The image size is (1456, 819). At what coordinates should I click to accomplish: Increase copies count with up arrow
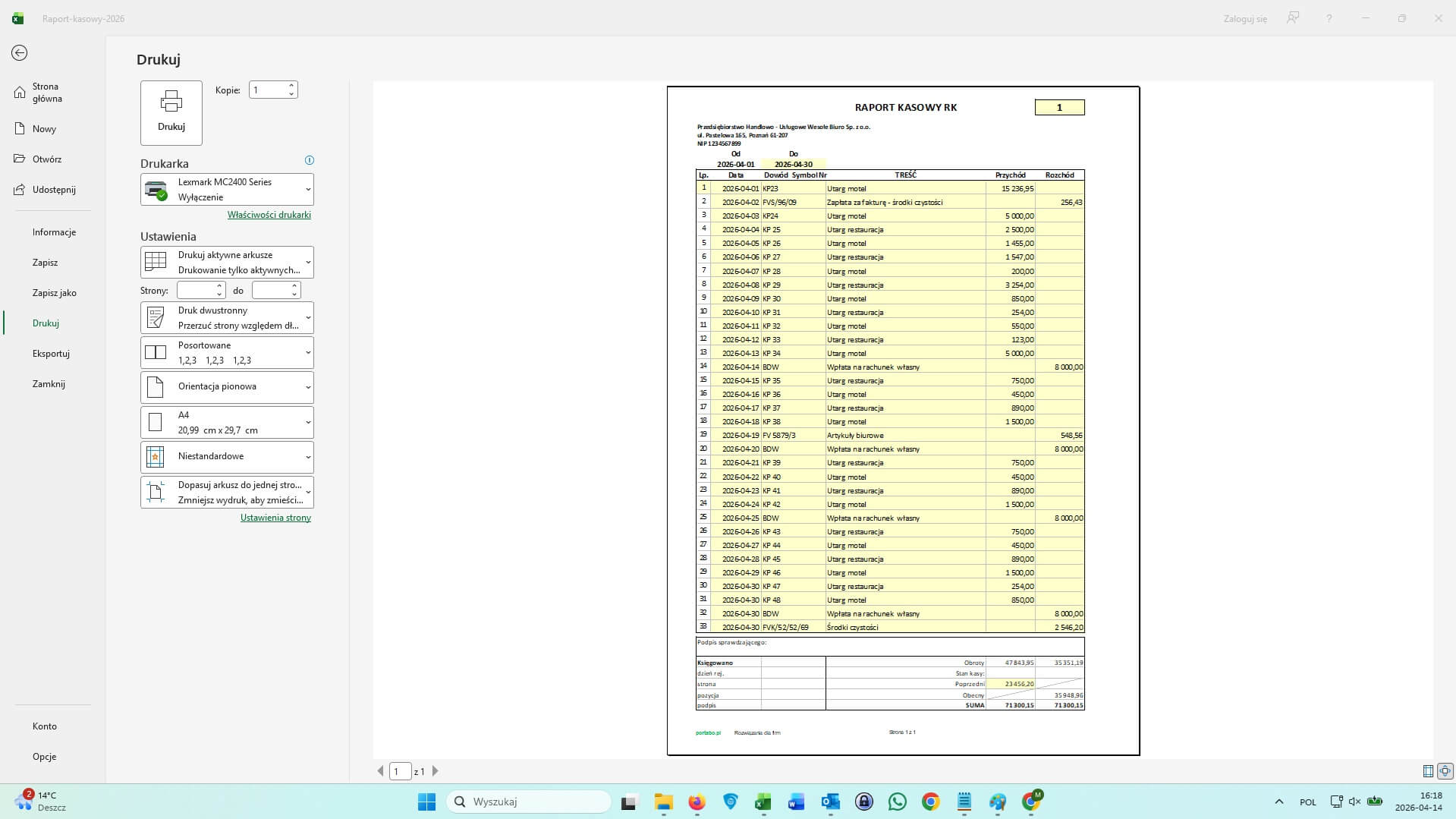(x=291, y=85)
